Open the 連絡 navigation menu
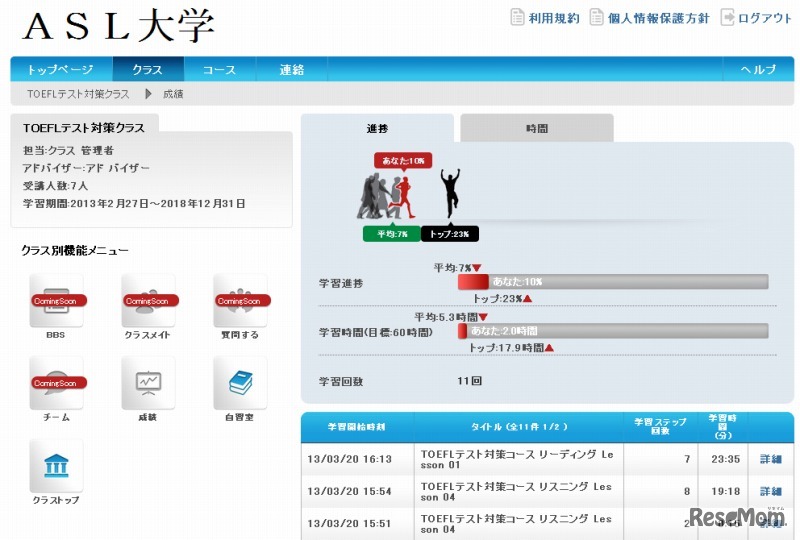 coord(291,69)
